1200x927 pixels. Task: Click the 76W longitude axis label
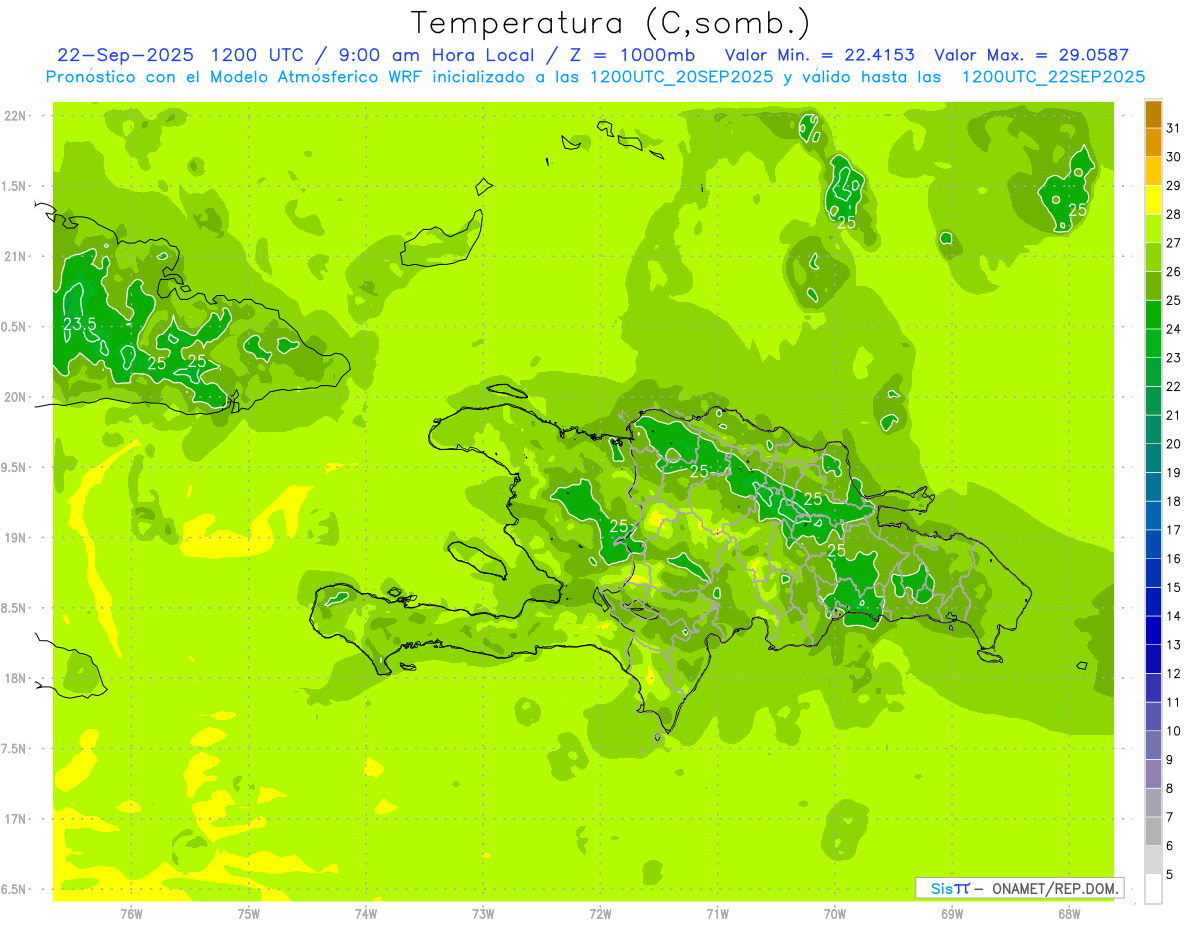[130, 913]
